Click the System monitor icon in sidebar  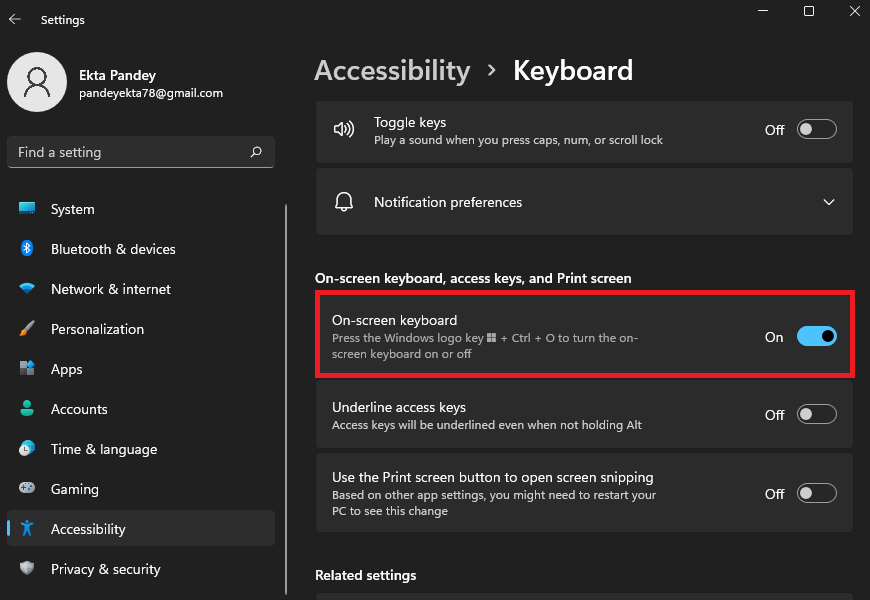click(28, 209)
